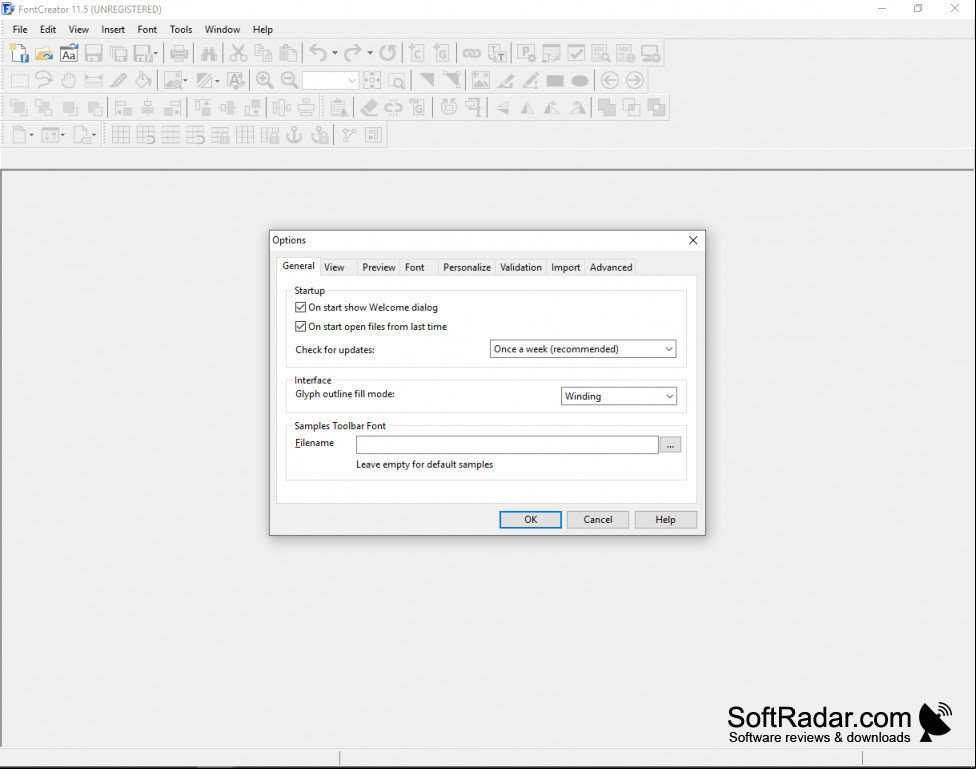Click the chain link toolbar icon
The height and width of the screenshot is (769, 976).
click(471, 54)
